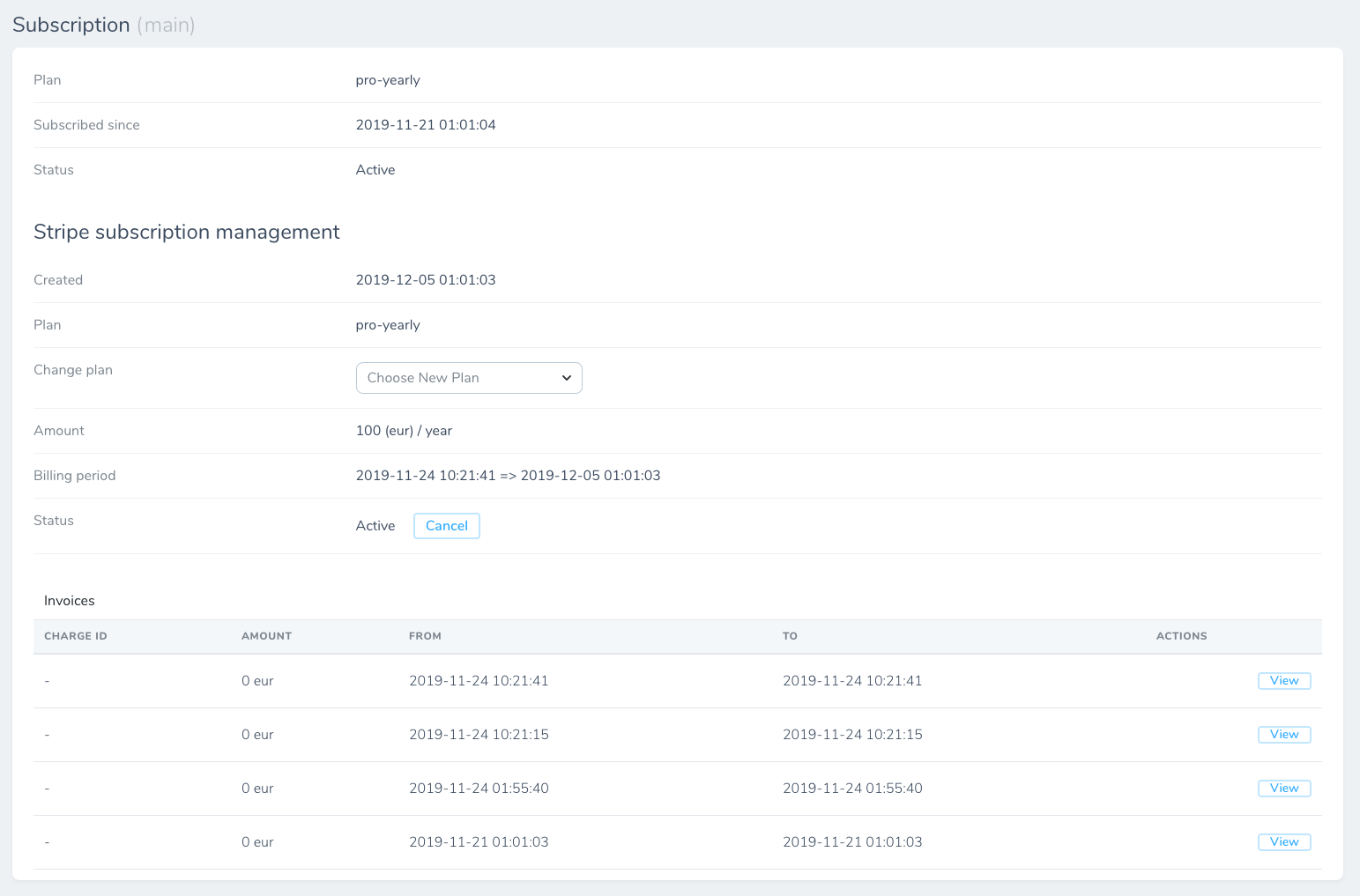
Task: Click the Stripe subscription management heading
Action: point(187,232)
